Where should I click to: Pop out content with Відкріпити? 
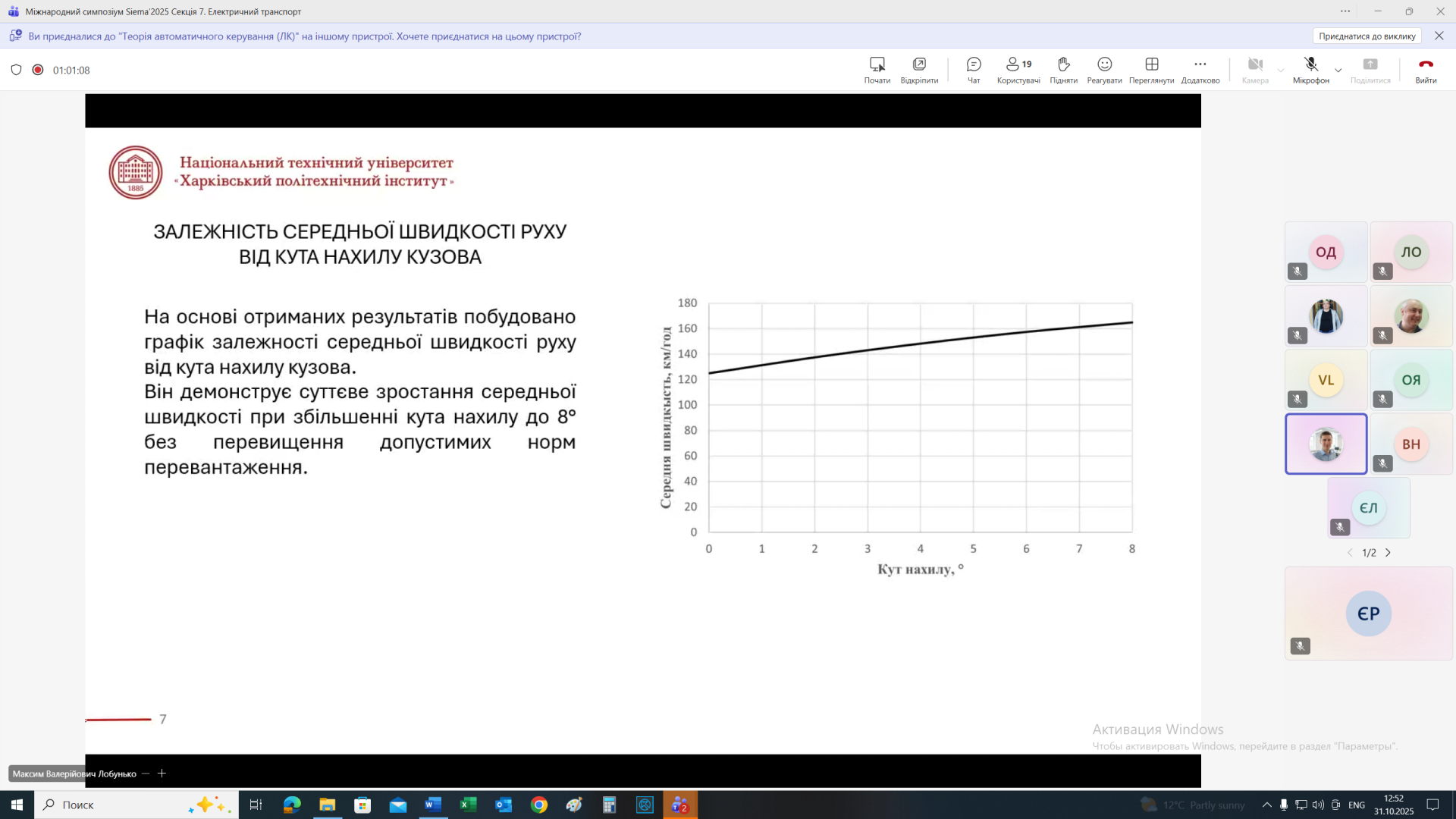[919, 69]
